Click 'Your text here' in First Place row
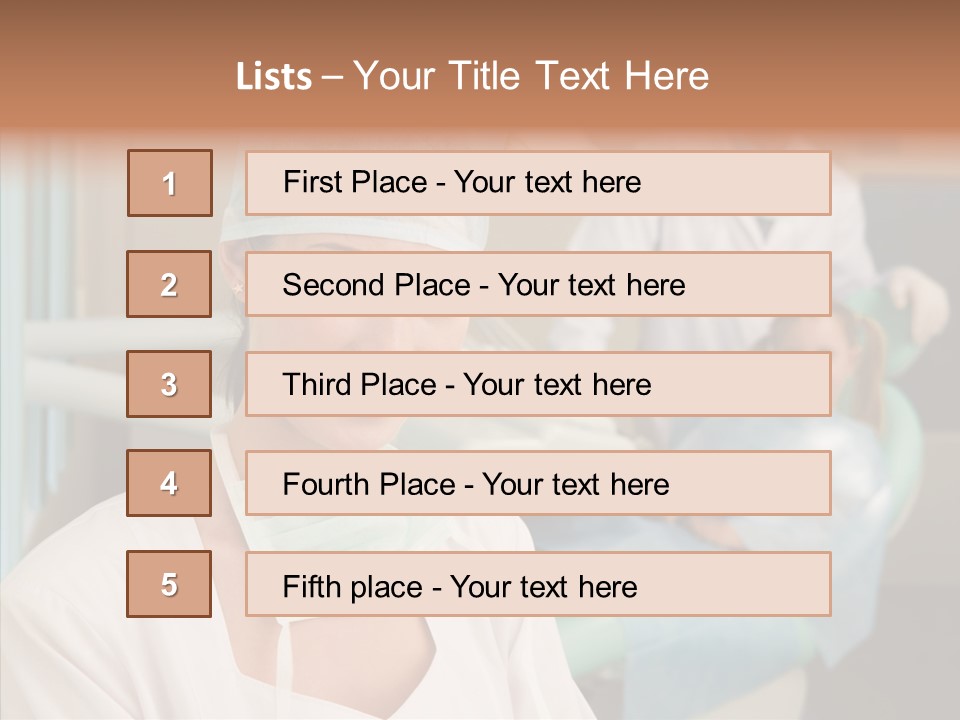This screenshot has width=960, height=720. click(547, 182)
